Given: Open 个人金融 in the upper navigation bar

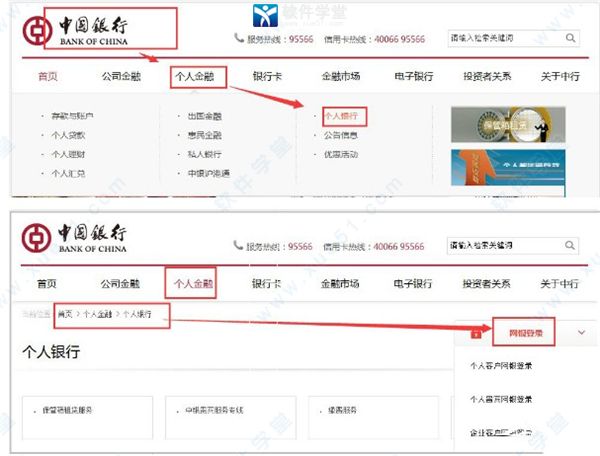Looking at the screenshot, I should (194, 76).
